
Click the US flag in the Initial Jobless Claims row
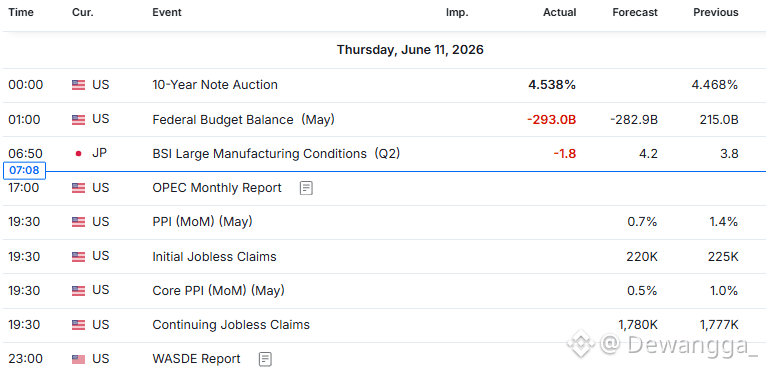[x=78, y=257]
